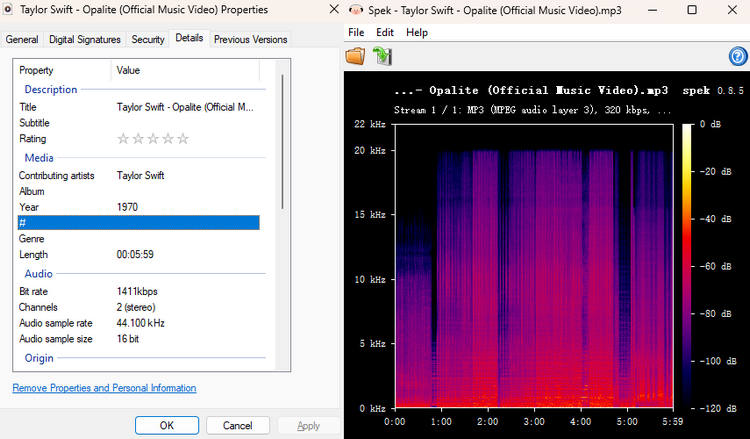Click the spek 0.8.5 version label
The image size is (750, 439).
[x=713, y=90]
